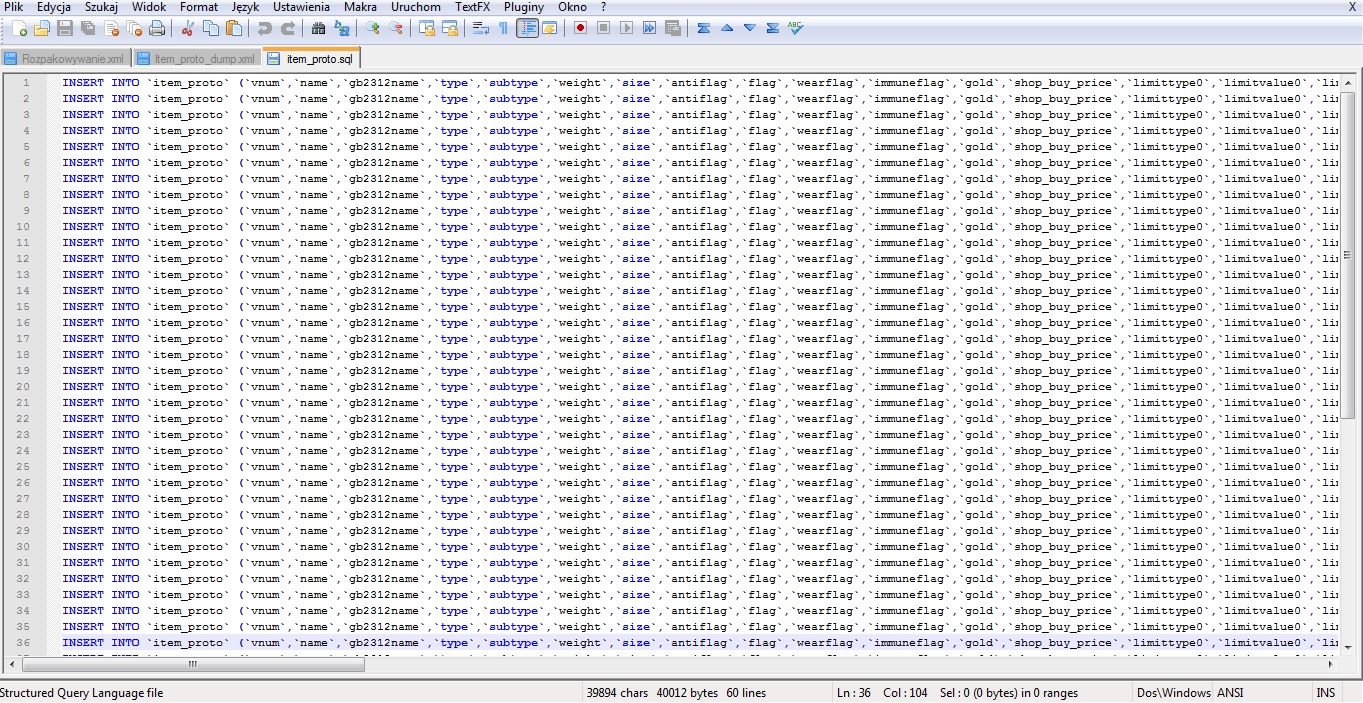1363x703 pixels.
Task: Close document with X at menu bar end
Action: click(x=1352, y=7)
